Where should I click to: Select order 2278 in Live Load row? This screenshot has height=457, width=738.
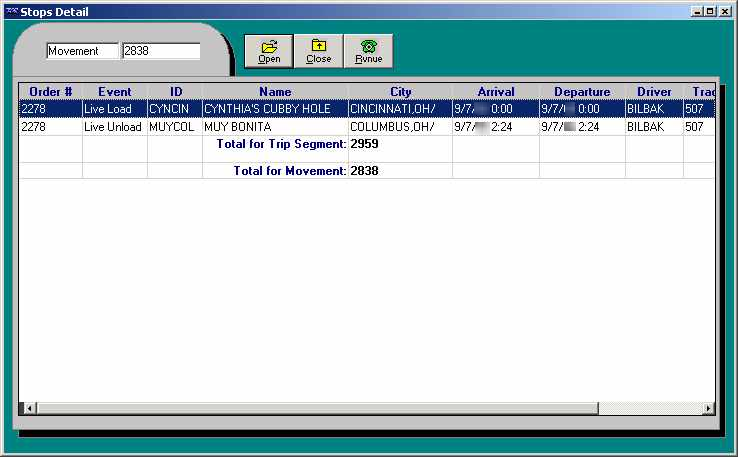(51, 109)
